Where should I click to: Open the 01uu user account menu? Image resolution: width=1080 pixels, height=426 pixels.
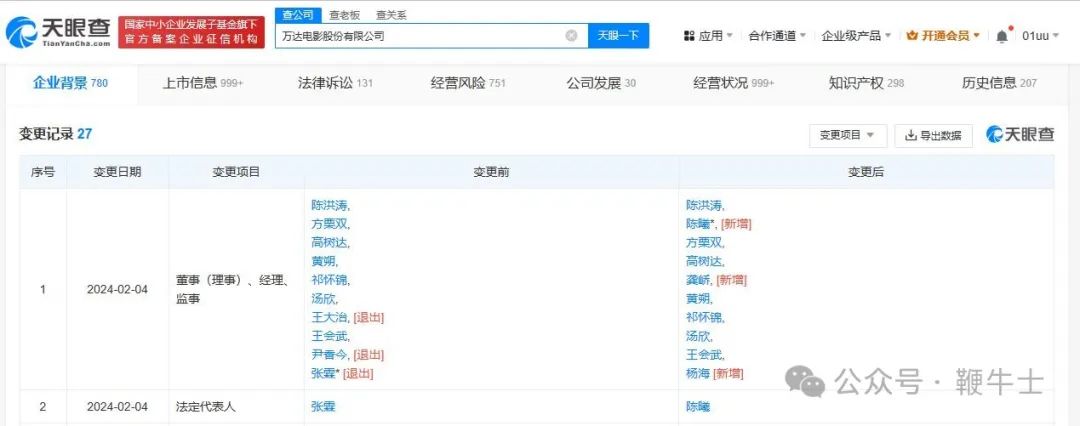[1040, 36]
